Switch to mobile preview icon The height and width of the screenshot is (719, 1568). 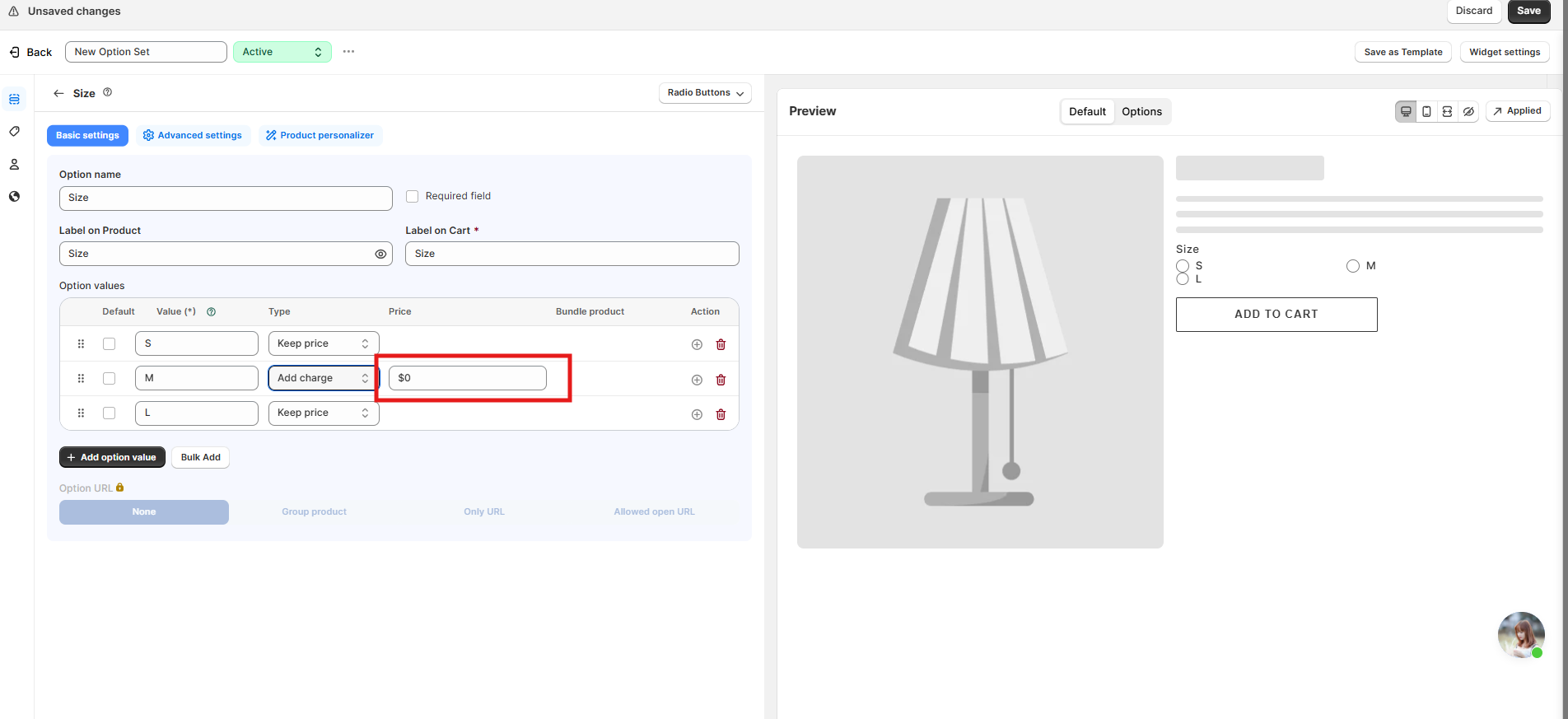coord(1426,111)
